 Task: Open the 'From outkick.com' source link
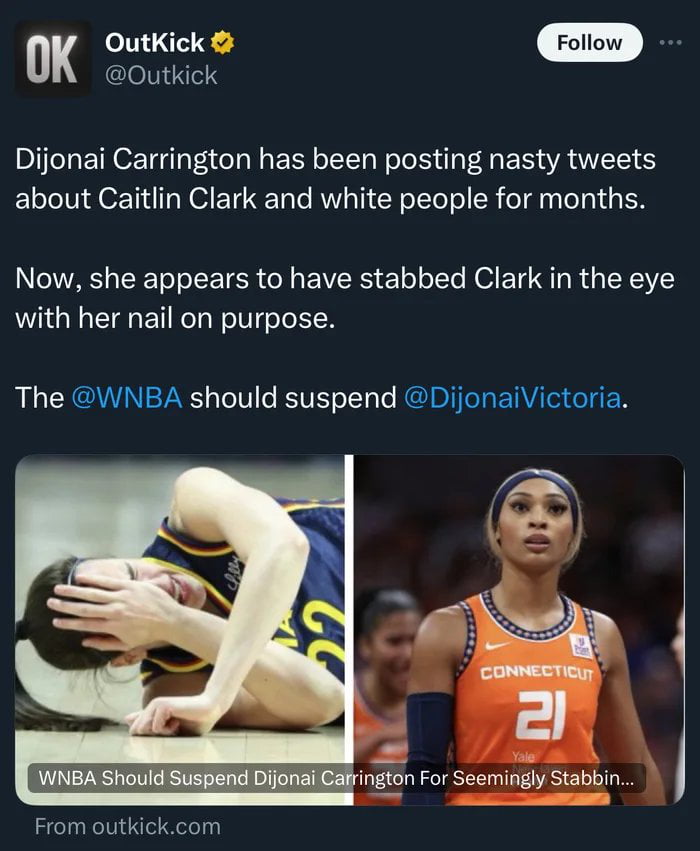[128, 827]
